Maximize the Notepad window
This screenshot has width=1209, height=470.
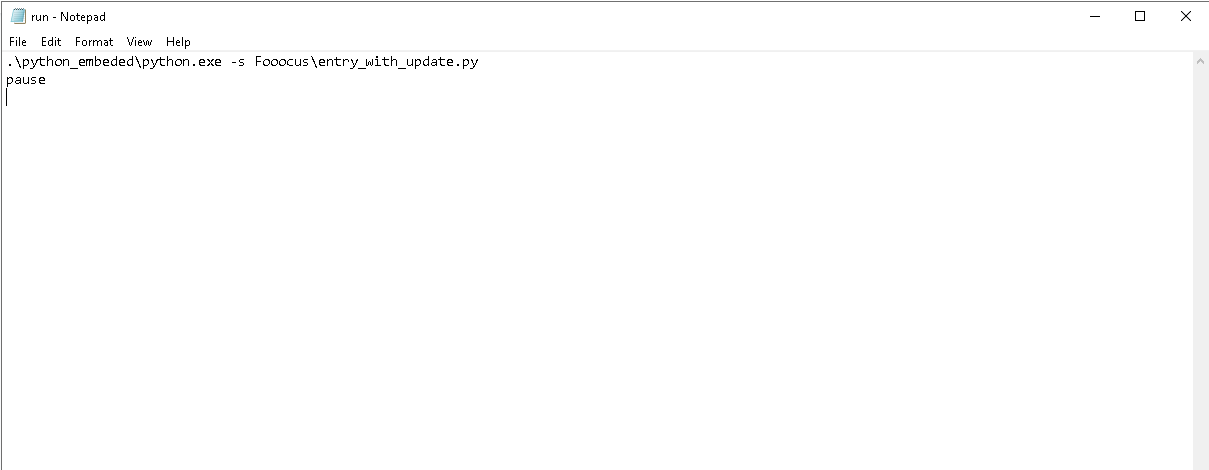[1140, 16]
